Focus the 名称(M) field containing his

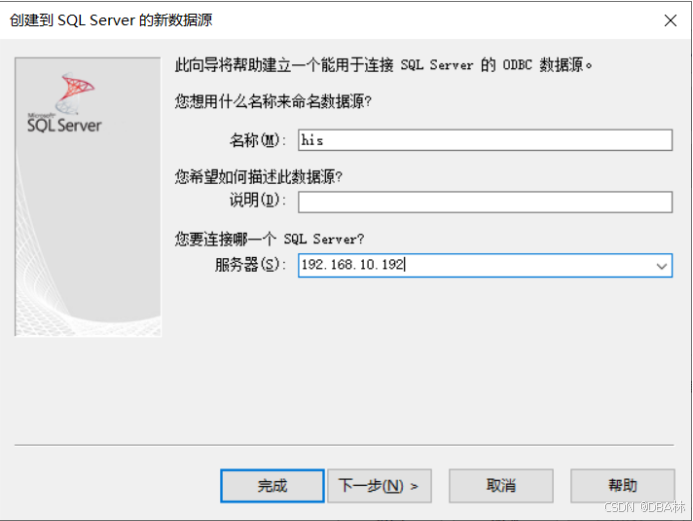(x=485, y=140)
